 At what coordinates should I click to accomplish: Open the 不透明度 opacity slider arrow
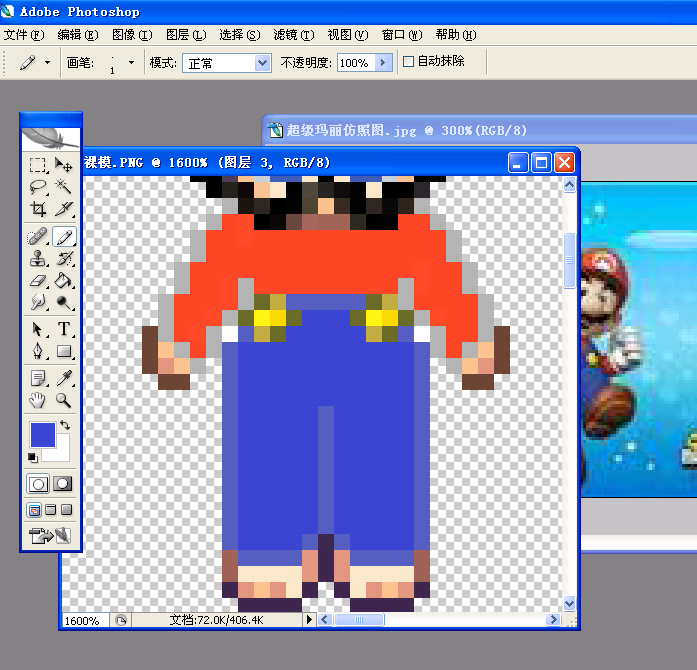coord(383,63)
